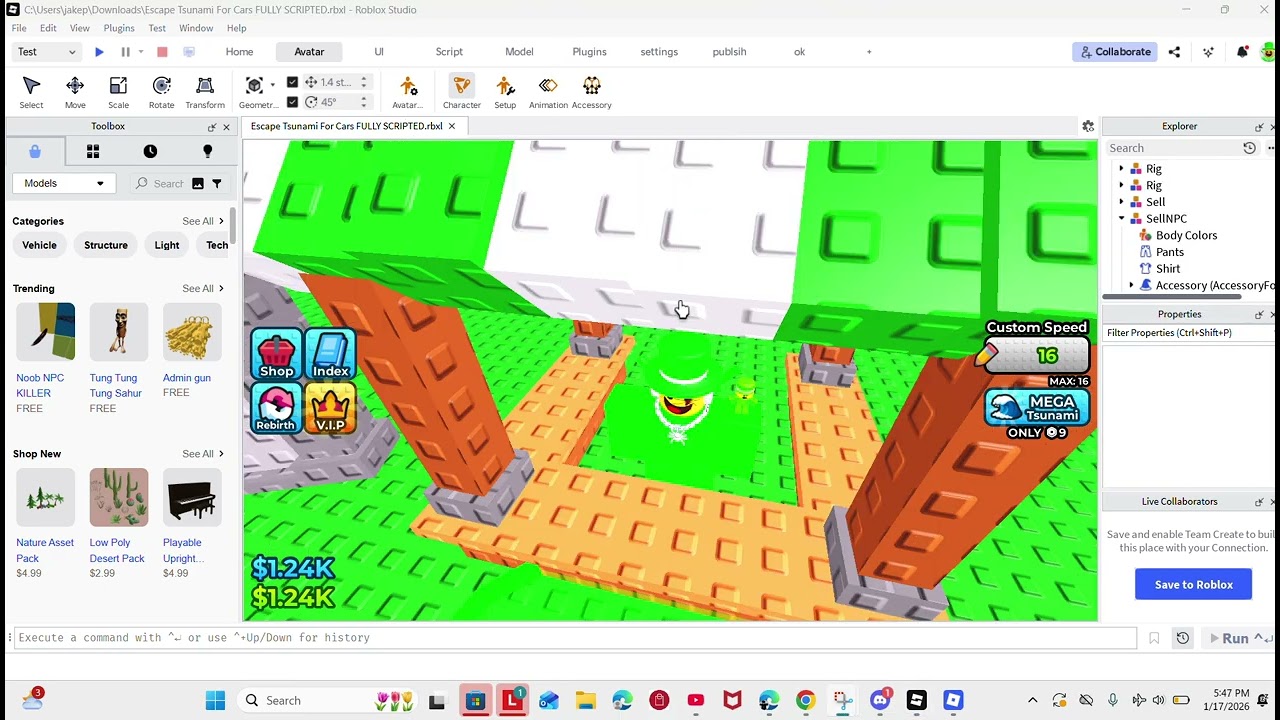Click the Save to Roblox button
Screen dimensions: 1280x720
pyautogui.click(x=1193, y=585)
